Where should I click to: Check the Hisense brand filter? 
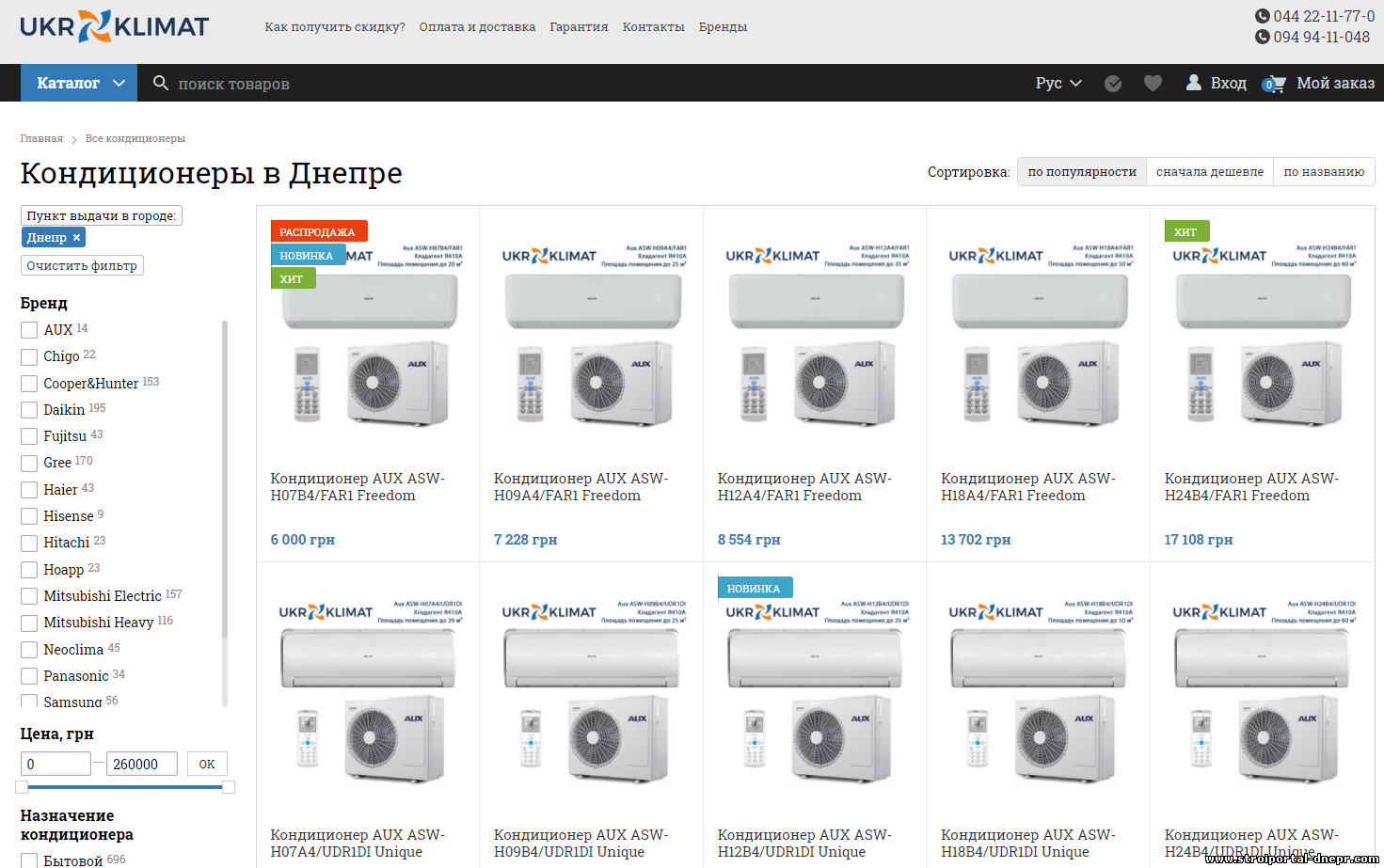pos(29,516)
